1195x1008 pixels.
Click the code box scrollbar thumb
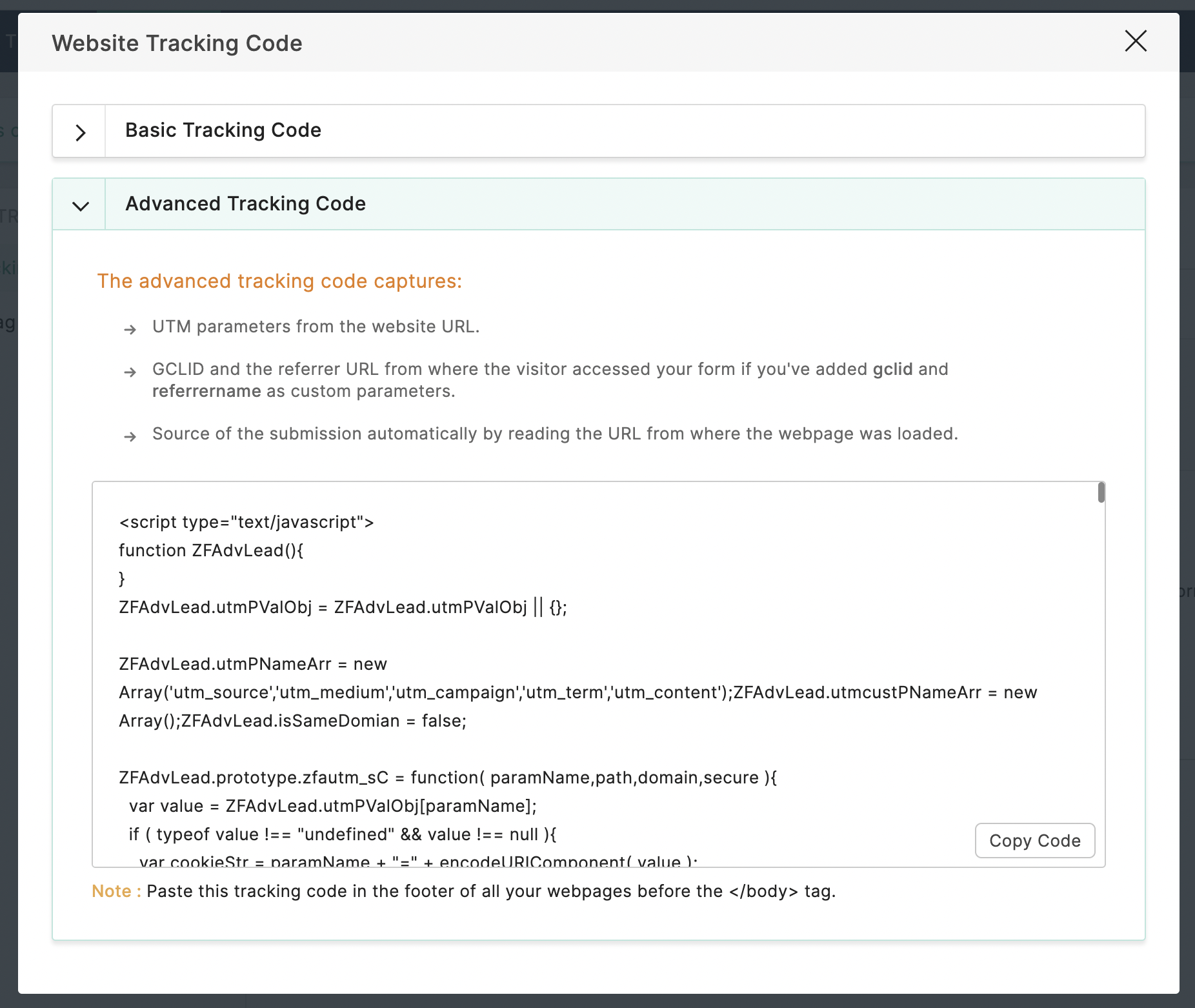pyautogui.click(x=1101, y=492)
